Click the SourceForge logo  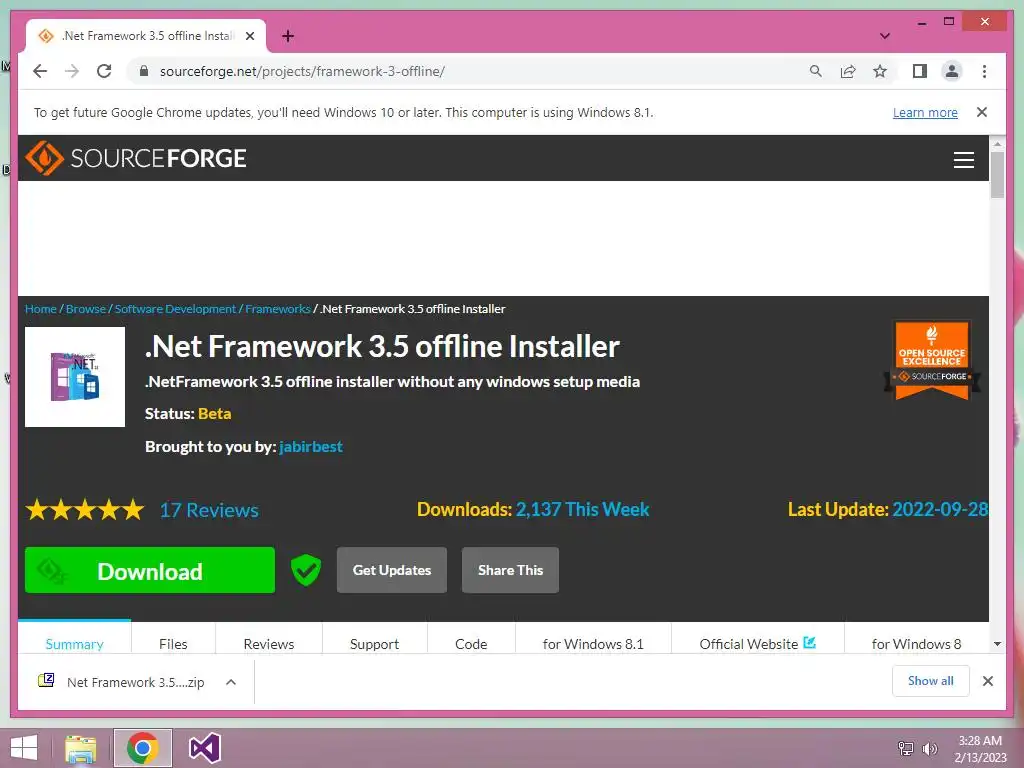click(x=135, y=158)
